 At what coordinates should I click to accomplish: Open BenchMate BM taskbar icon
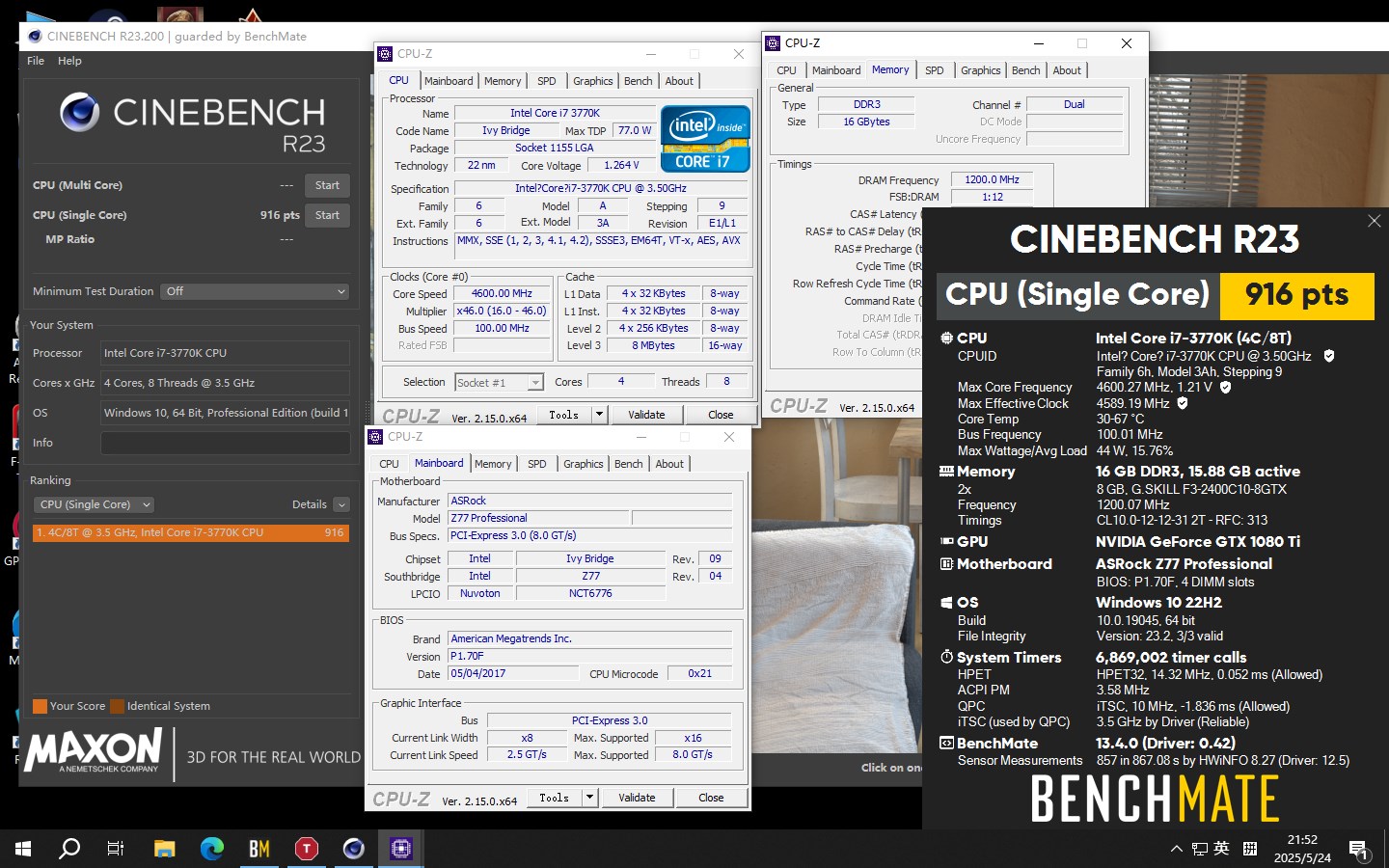pyautogui.click(x=259, y=849)
